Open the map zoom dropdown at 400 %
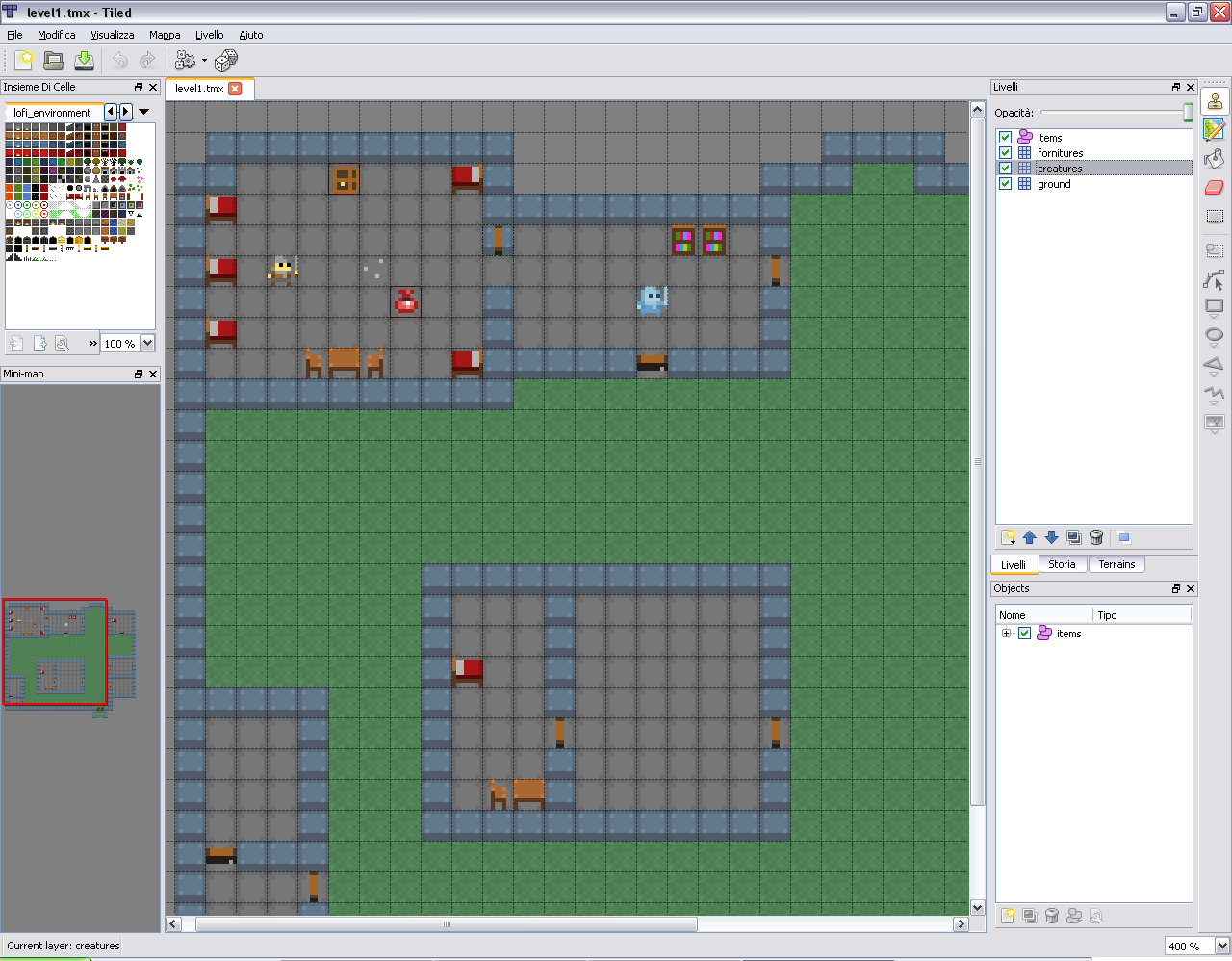Image resolution: width=1232 pixels, height=961 pixels. [1222, 946]
